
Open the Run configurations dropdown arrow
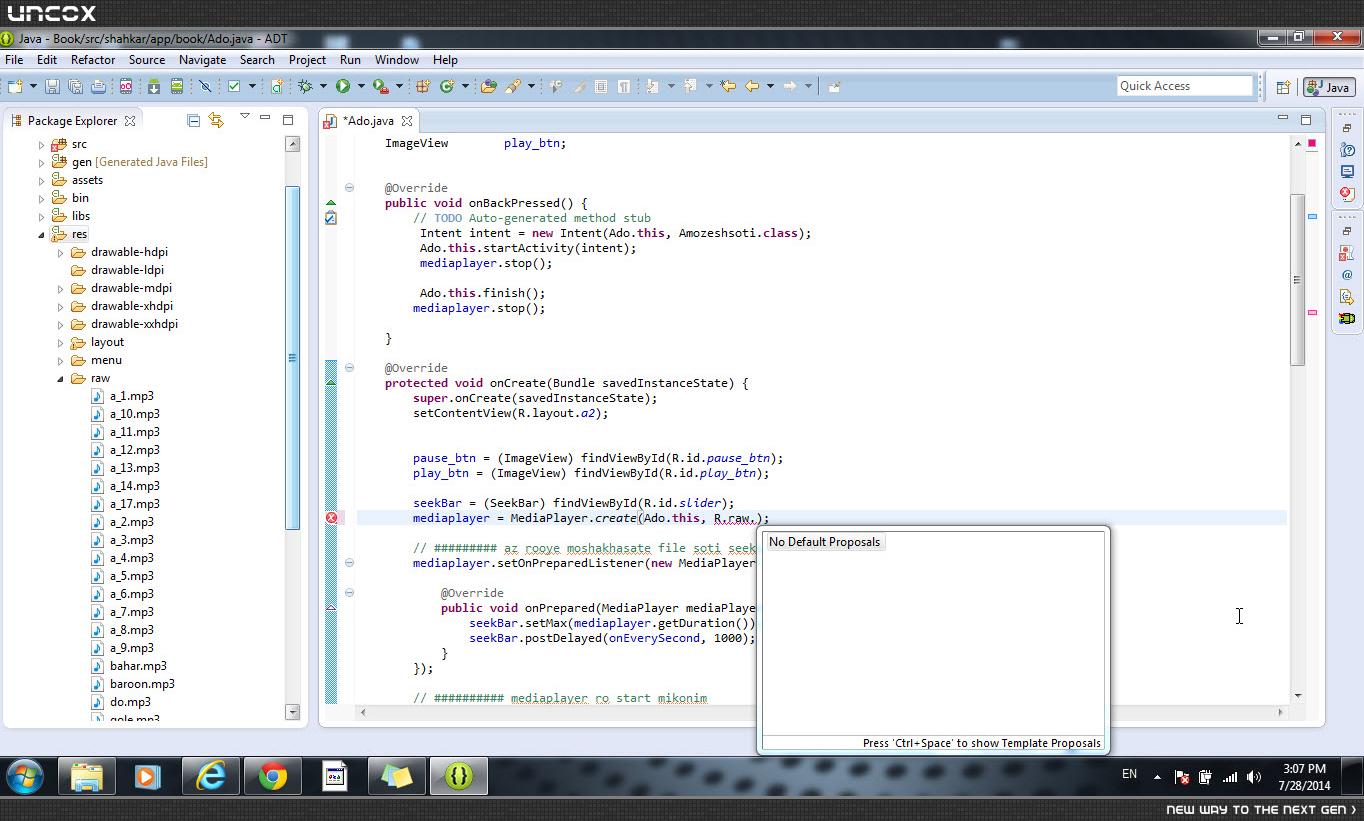click(361, 86)
